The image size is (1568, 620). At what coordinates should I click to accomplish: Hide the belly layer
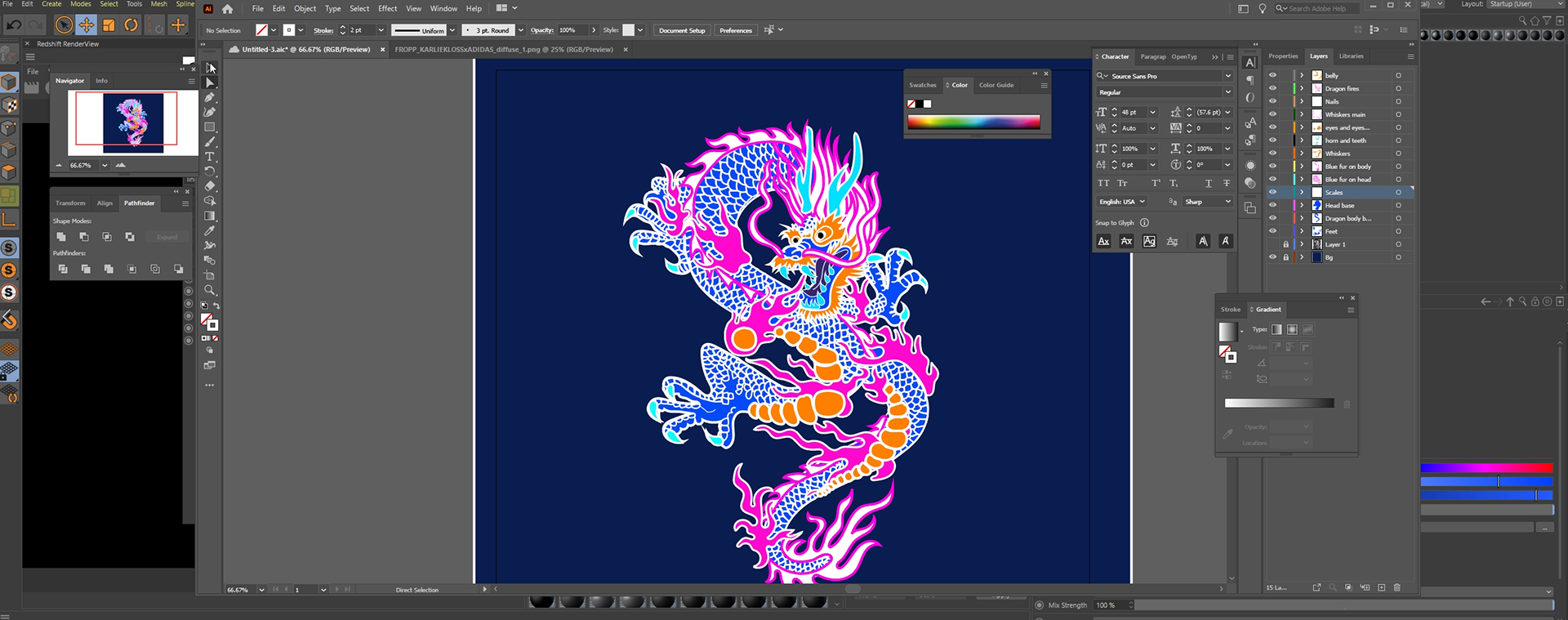coord(1272,75)
